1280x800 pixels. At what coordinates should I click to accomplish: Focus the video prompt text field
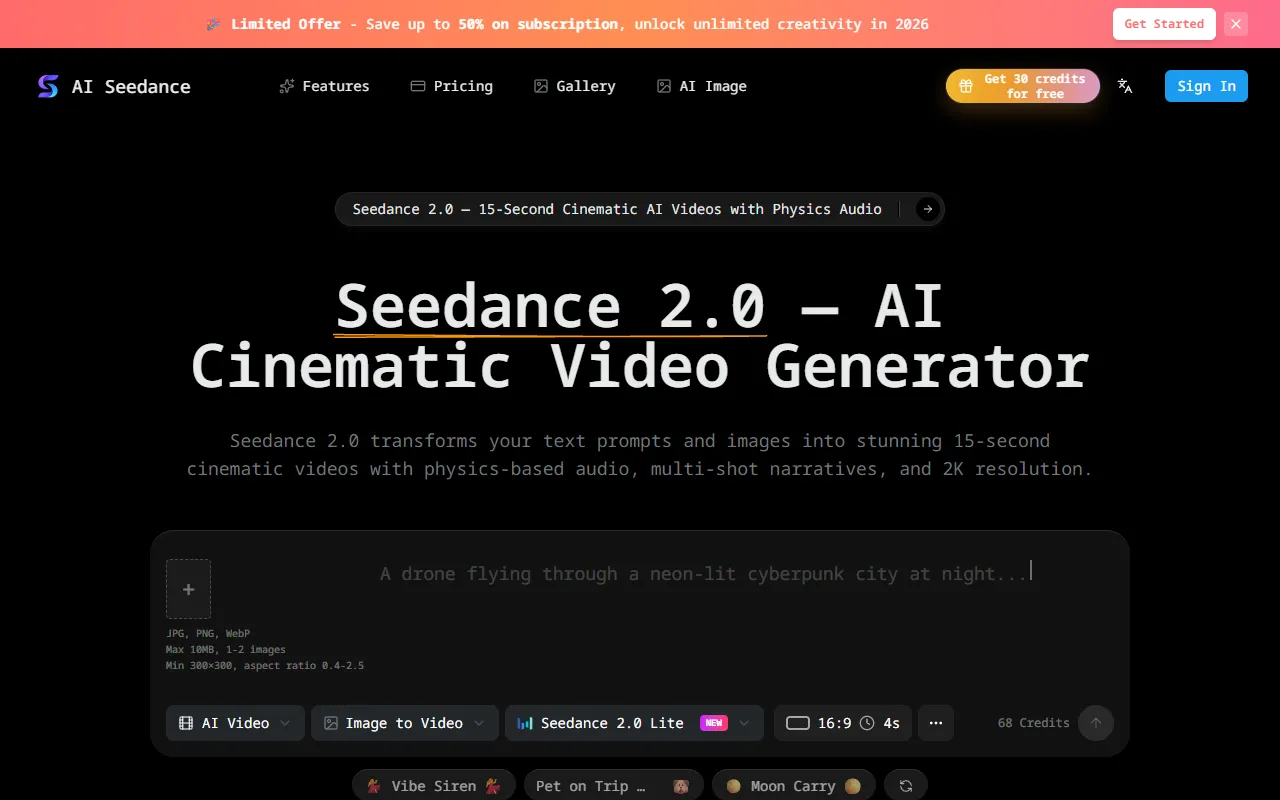(x=700, y=600)
